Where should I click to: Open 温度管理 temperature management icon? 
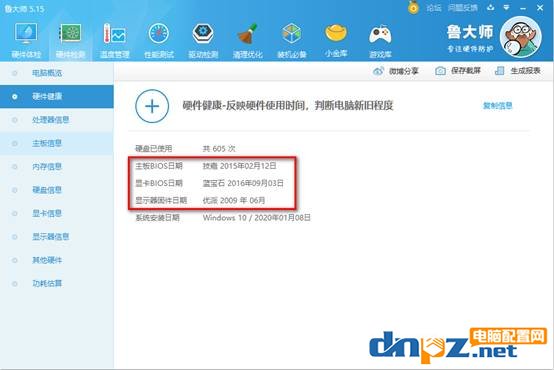click(114, 34)
